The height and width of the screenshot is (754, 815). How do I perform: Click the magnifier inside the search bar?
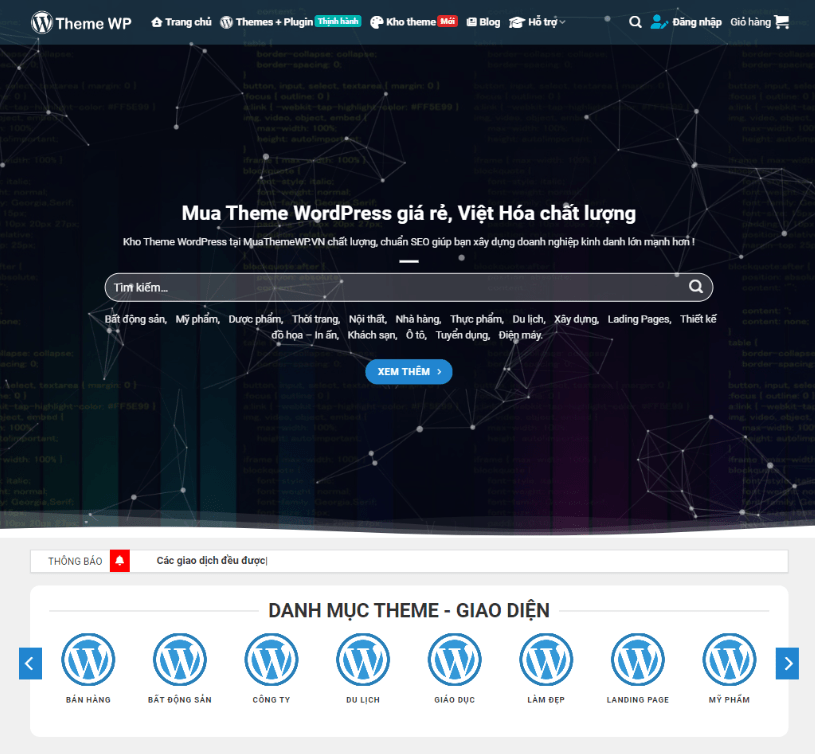696,287
